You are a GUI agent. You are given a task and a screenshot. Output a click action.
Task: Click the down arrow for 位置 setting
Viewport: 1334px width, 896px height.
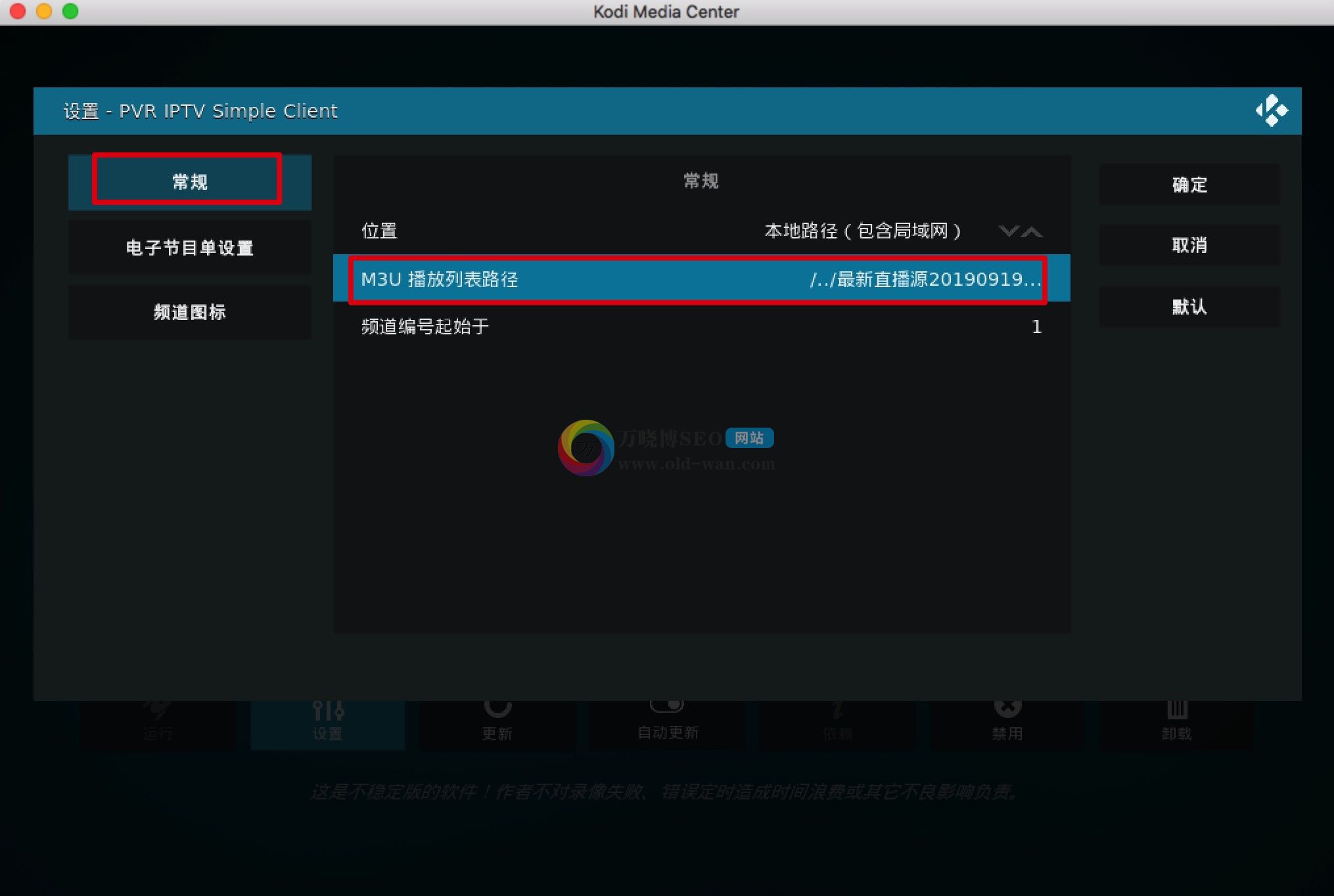pos(1008,231)
